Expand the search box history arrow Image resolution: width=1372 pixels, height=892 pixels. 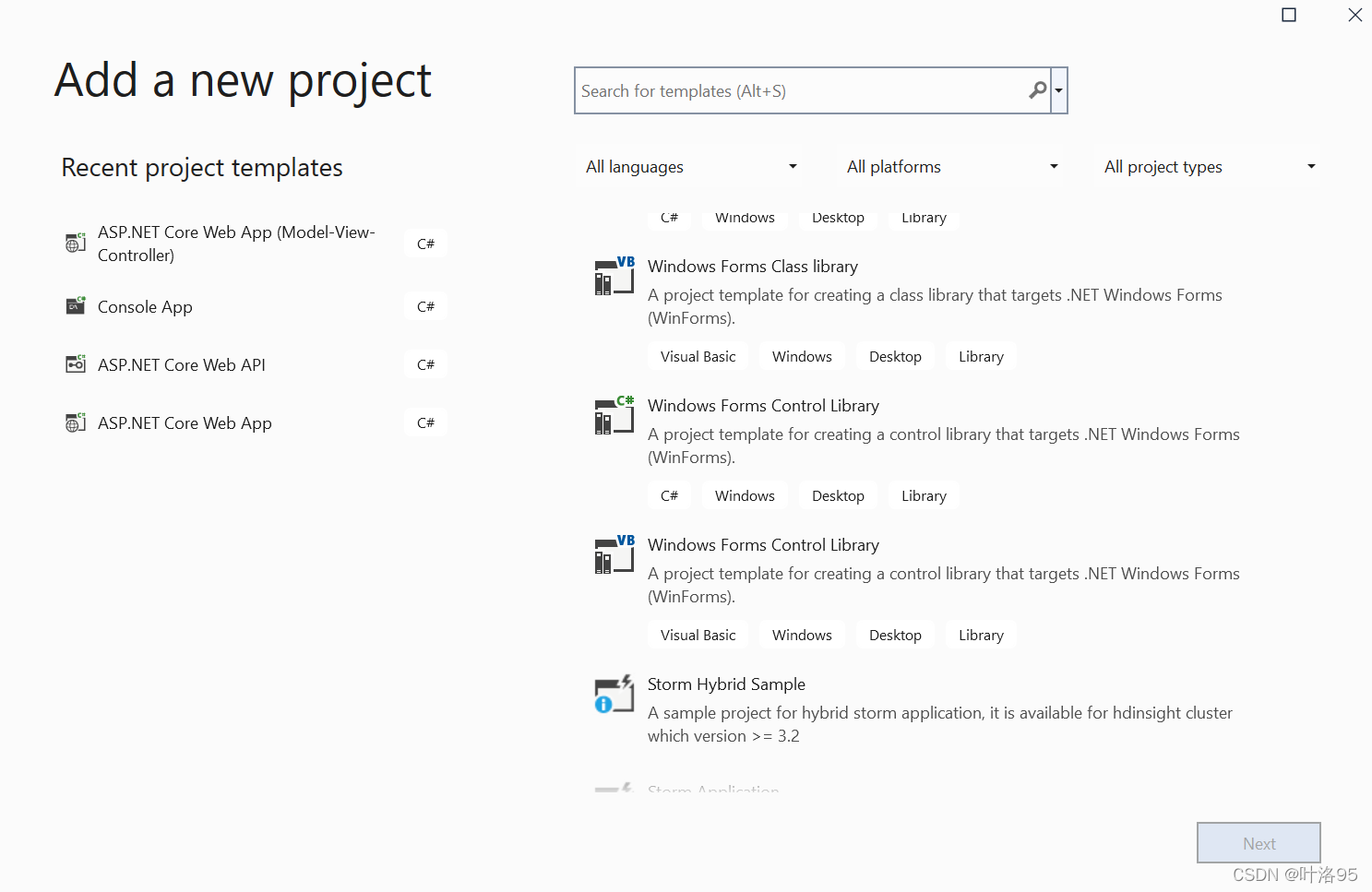1059,90
